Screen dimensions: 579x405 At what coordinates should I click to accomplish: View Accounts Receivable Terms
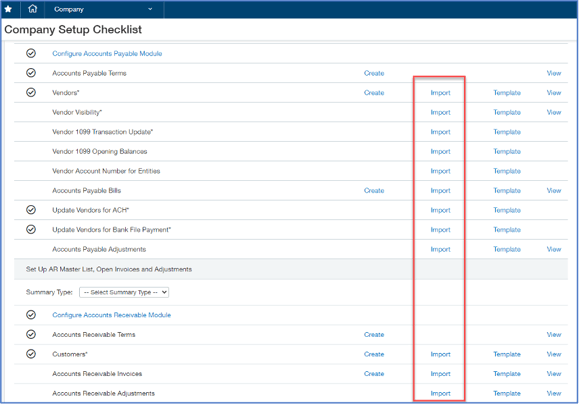(554, 334)
